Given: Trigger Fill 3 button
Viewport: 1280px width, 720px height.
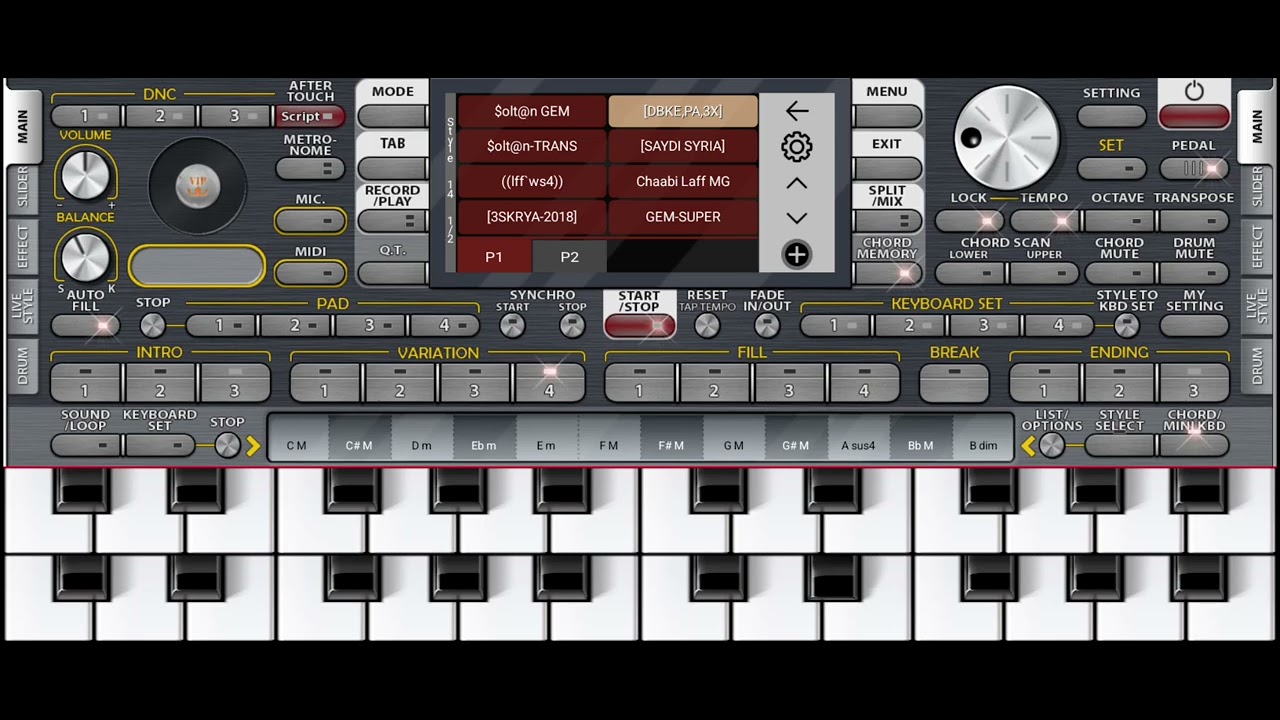Looking at the screenshot, I should coord(789,382).
